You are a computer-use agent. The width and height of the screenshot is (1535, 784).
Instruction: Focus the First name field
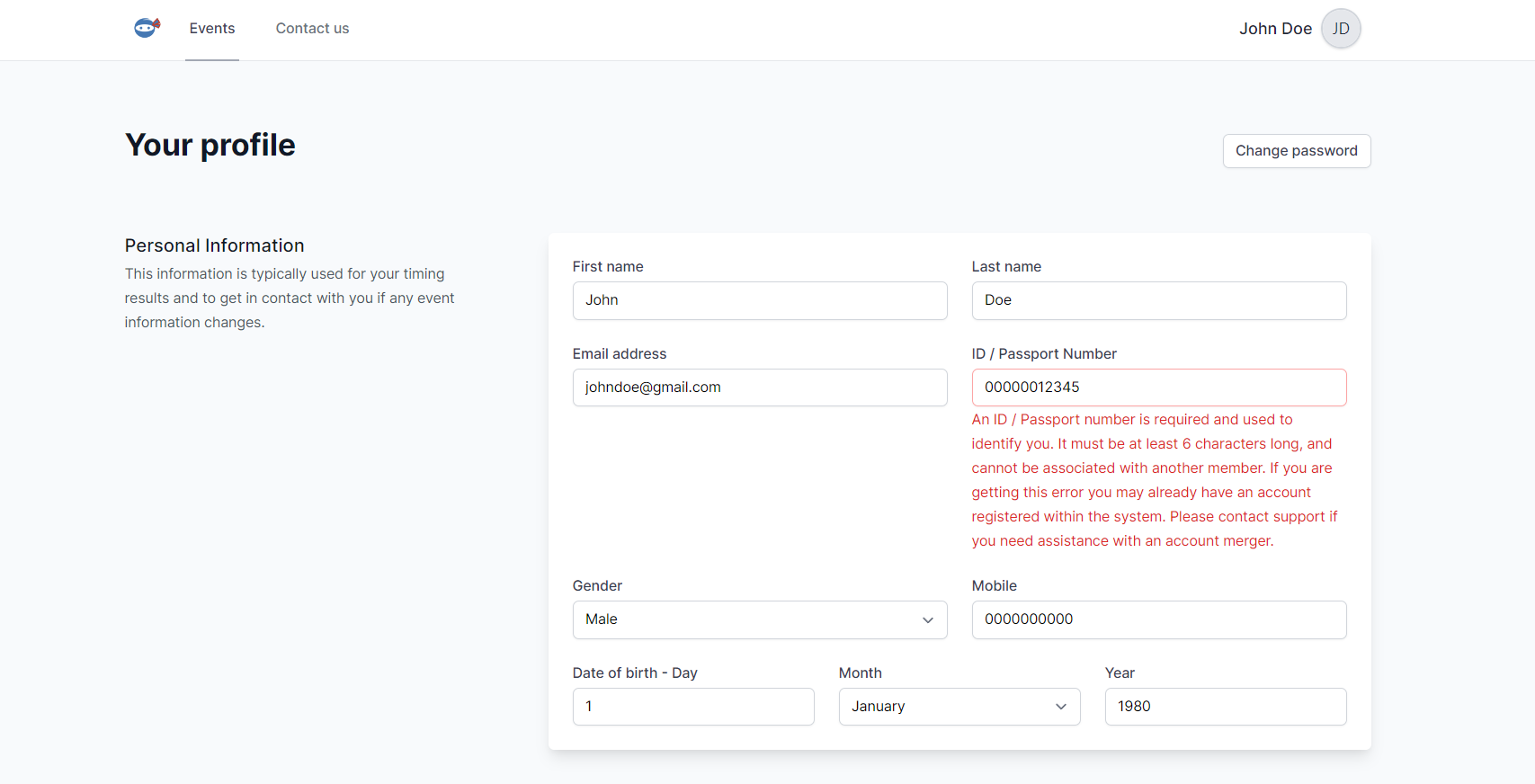759,300
